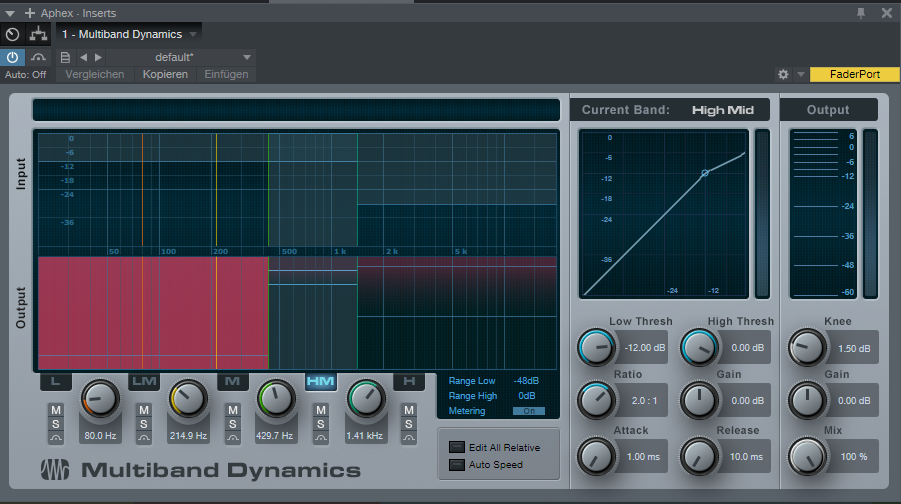Open the sidechain routing icon
The width and height of the screenshot is (901, 504).
[38, 34]
